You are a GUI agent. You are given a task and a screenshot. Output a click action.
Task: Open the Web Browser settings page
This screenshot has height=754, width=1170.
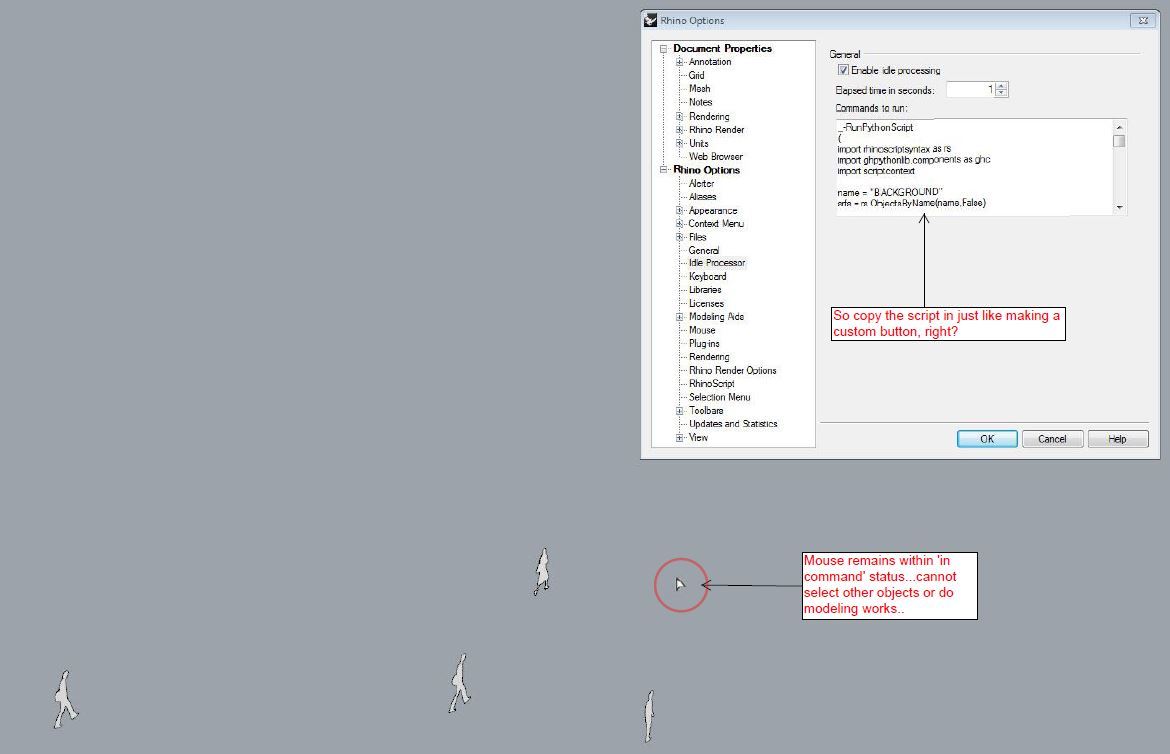tap(714, 156)
